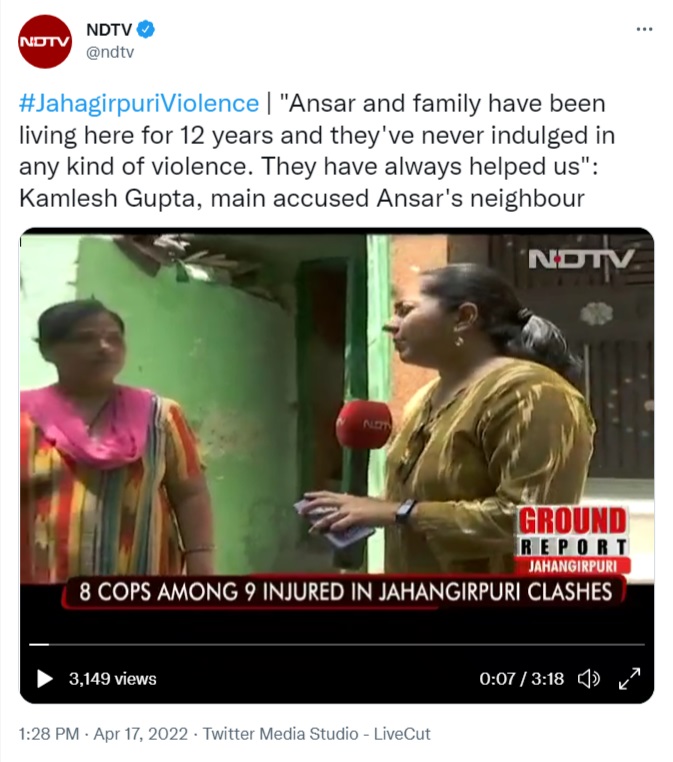Open the #JahagirpuriViolence hashtag link

(139, 104)
